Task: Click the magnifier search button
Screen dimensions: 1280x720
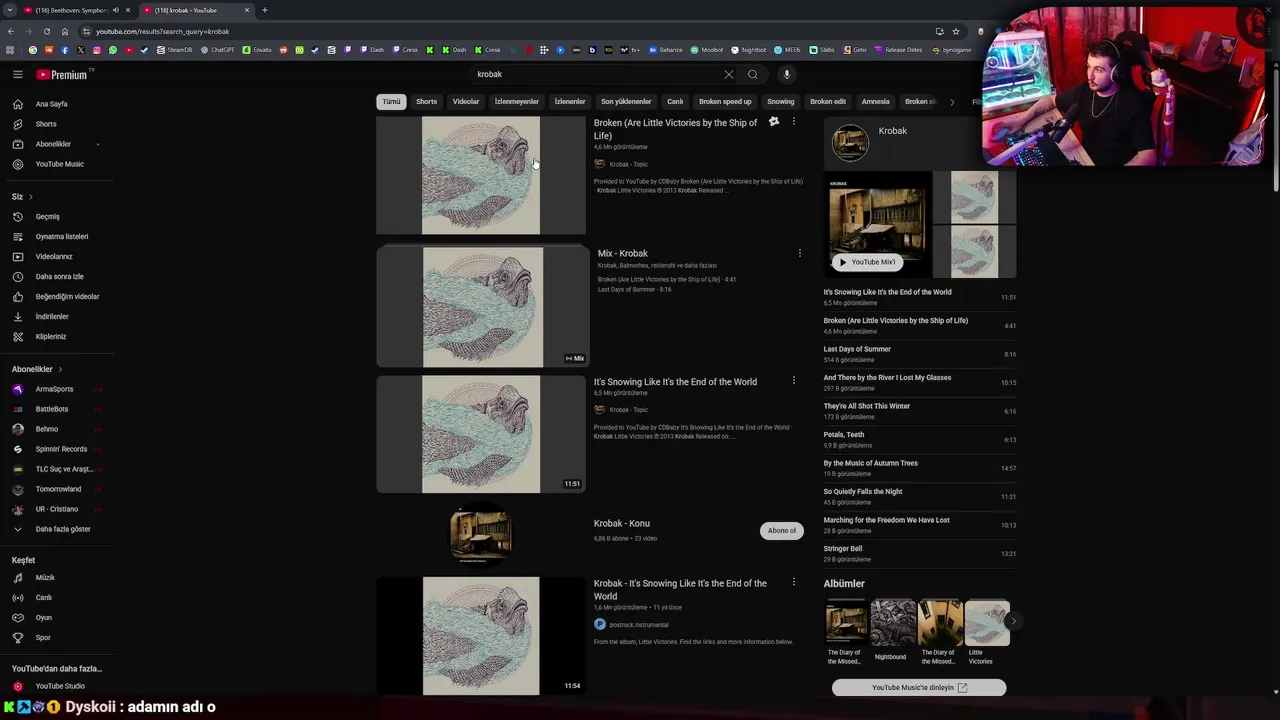Action: click(x=753, y=74)
